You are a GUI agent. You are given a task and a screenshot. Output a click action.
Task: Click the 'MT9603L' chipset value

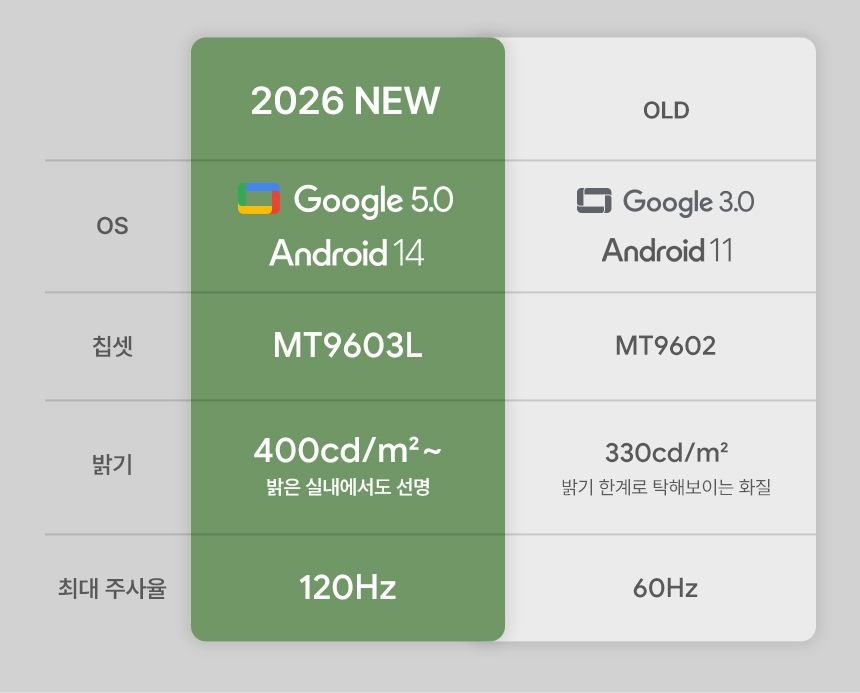tap(348, 346)
